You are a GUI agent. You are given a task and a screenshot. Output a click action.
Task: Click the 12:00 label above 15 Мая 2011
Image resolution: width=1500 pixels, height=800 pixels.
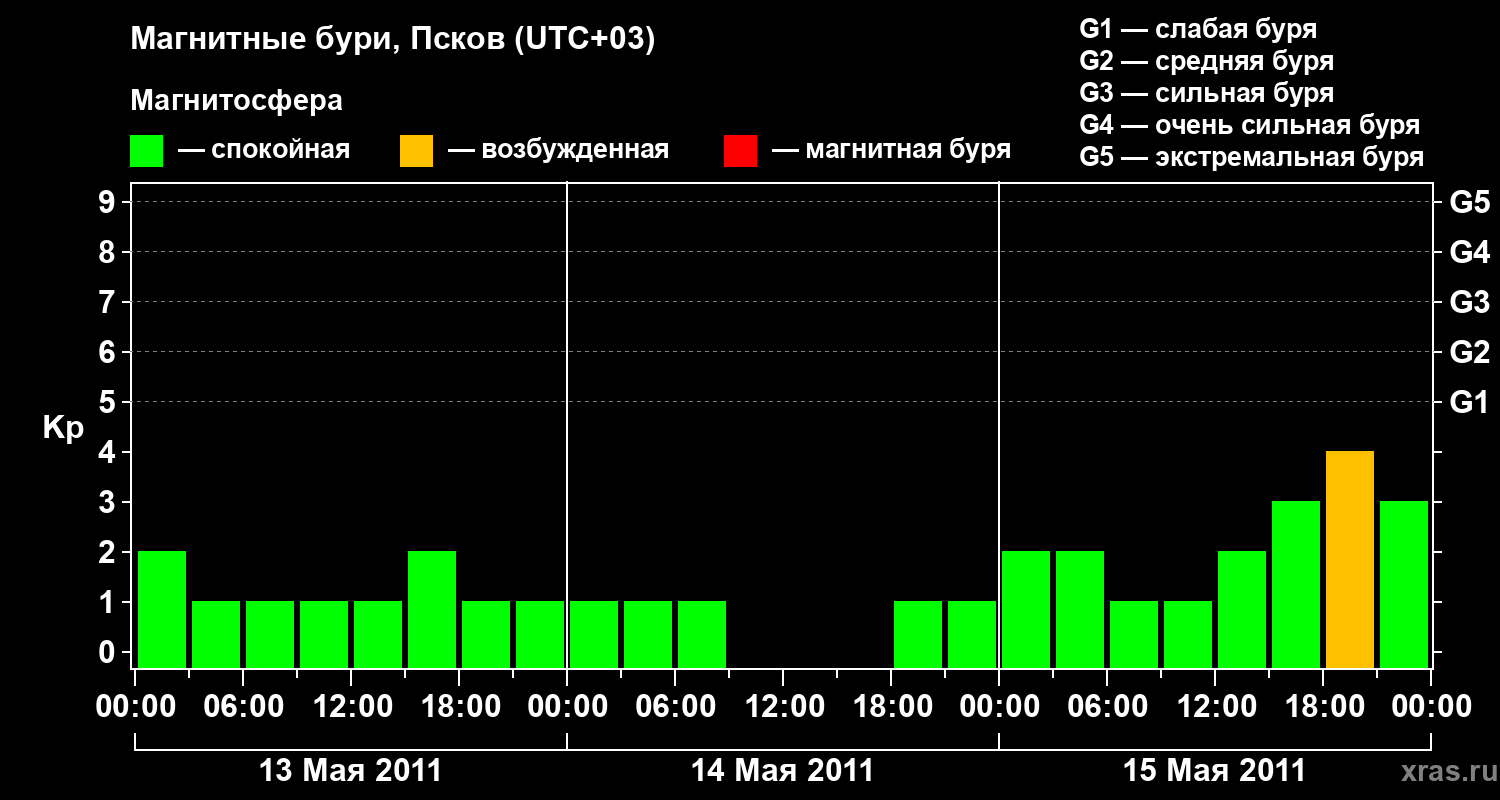[1215, 707]
